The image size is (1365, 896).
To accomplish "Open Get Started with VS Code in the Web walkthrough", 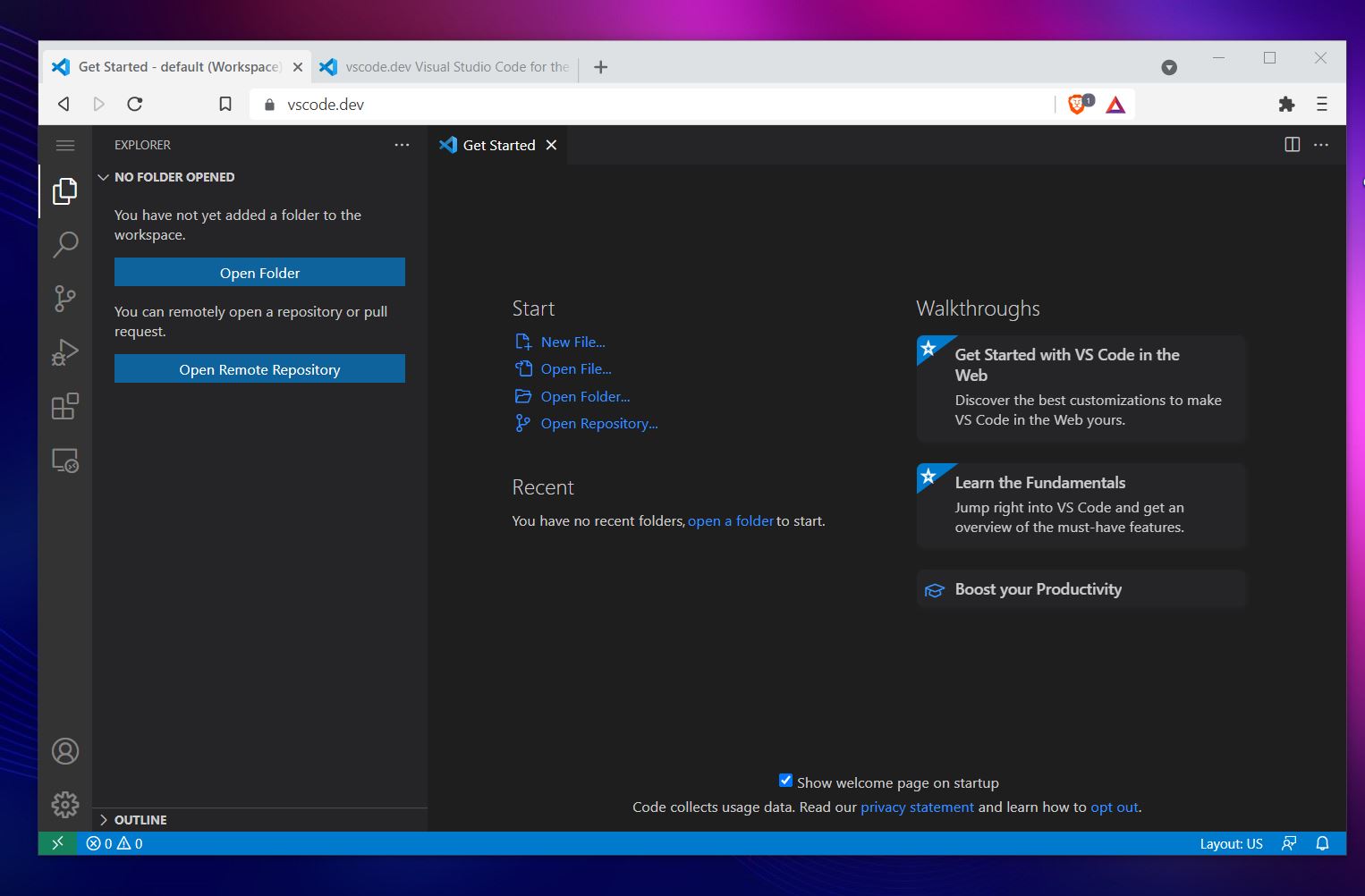I will (1081, 388).
